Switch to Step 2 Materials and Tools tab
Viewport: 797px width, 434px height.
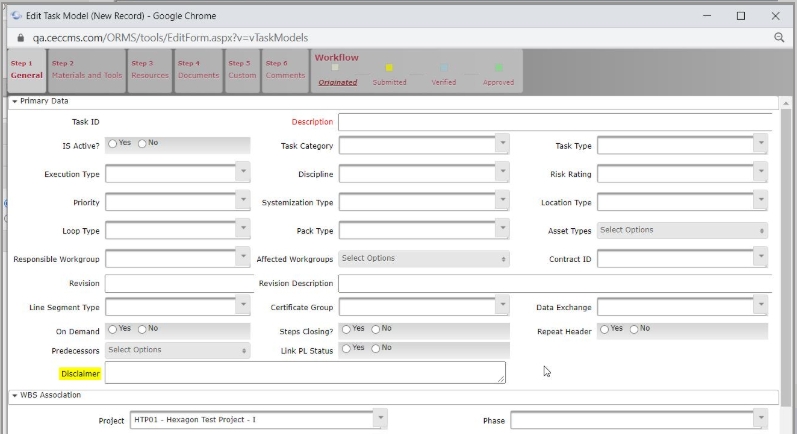coord(86,70)
